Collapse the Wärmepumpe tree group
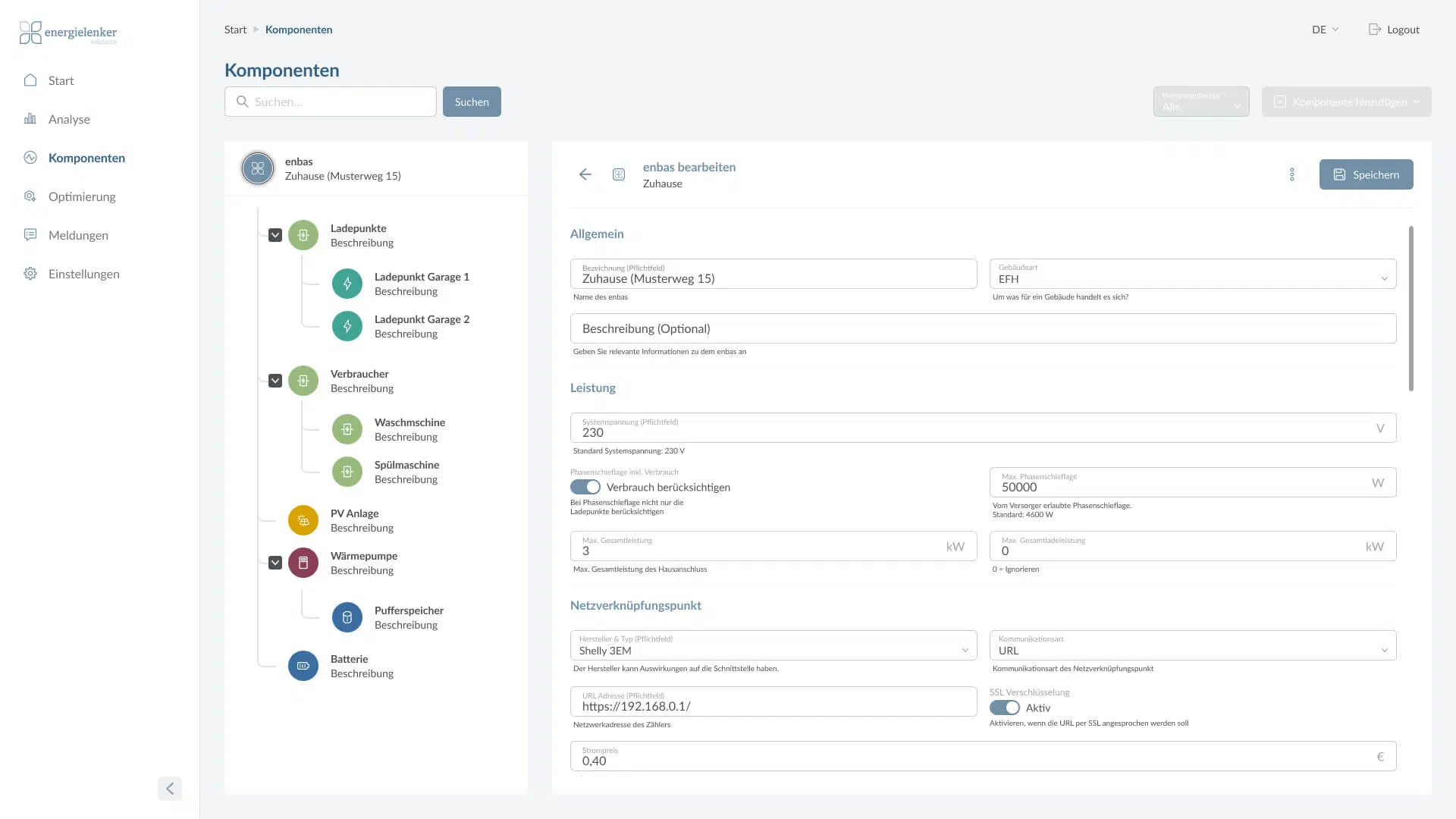This screenshot has width=1456, height=819. (275, 563)
